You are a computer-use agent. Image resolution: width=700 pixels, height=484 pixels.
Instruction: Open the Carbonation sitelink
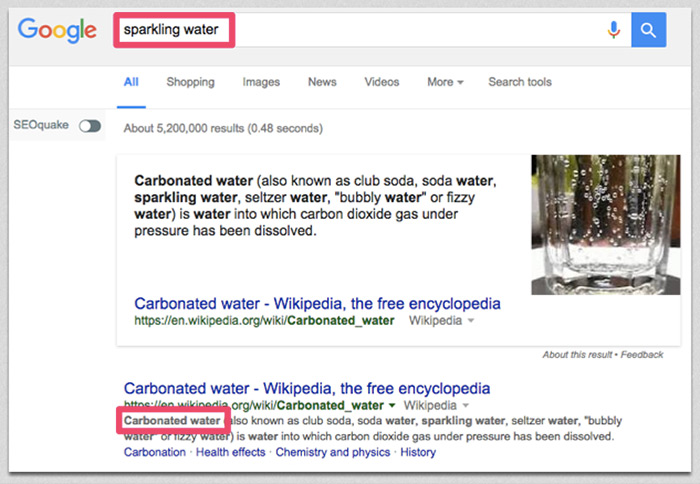(x=155, y=452)
